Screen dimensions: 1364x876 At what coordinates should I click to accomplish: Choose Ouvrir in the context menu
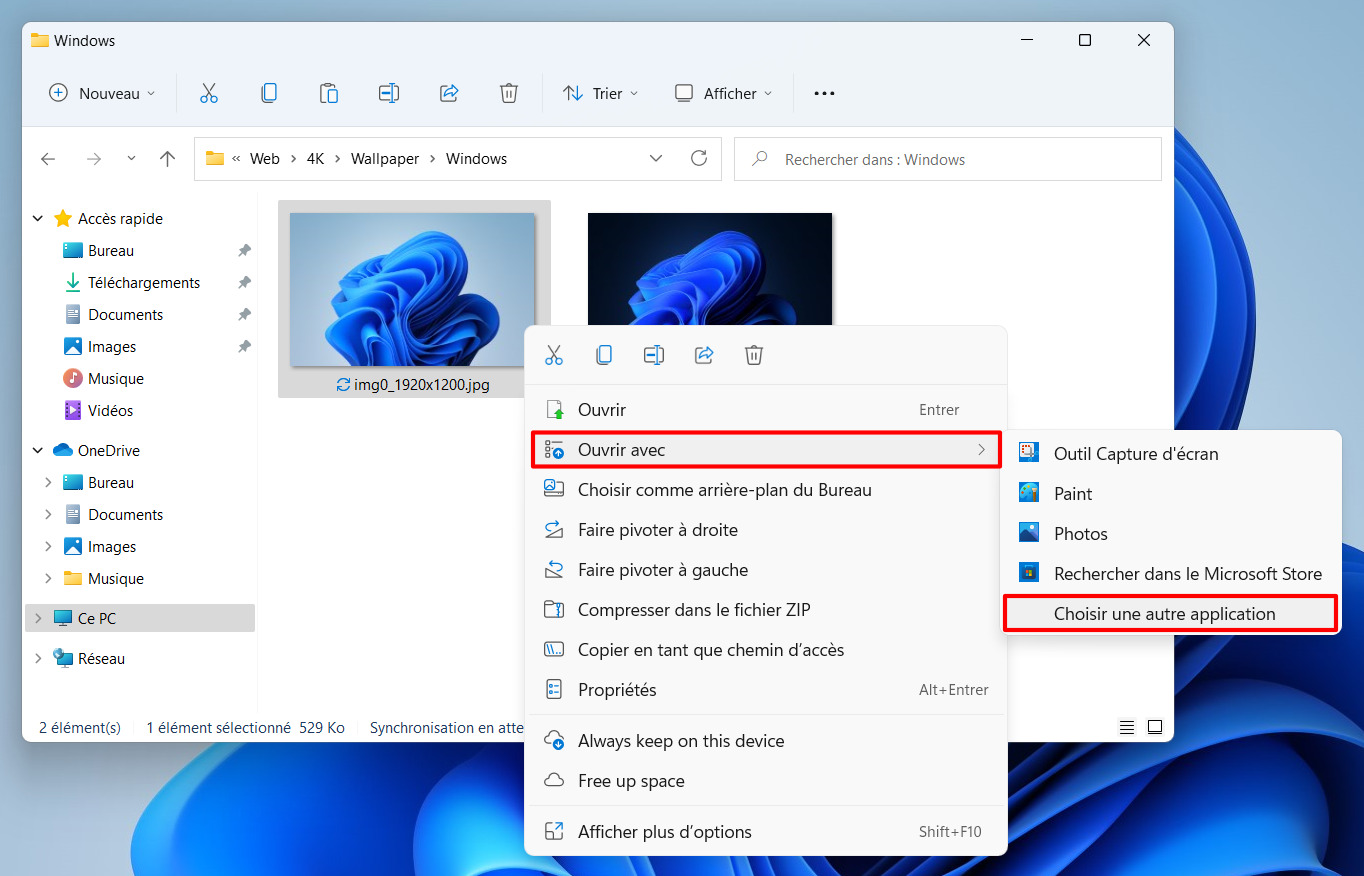766,410
